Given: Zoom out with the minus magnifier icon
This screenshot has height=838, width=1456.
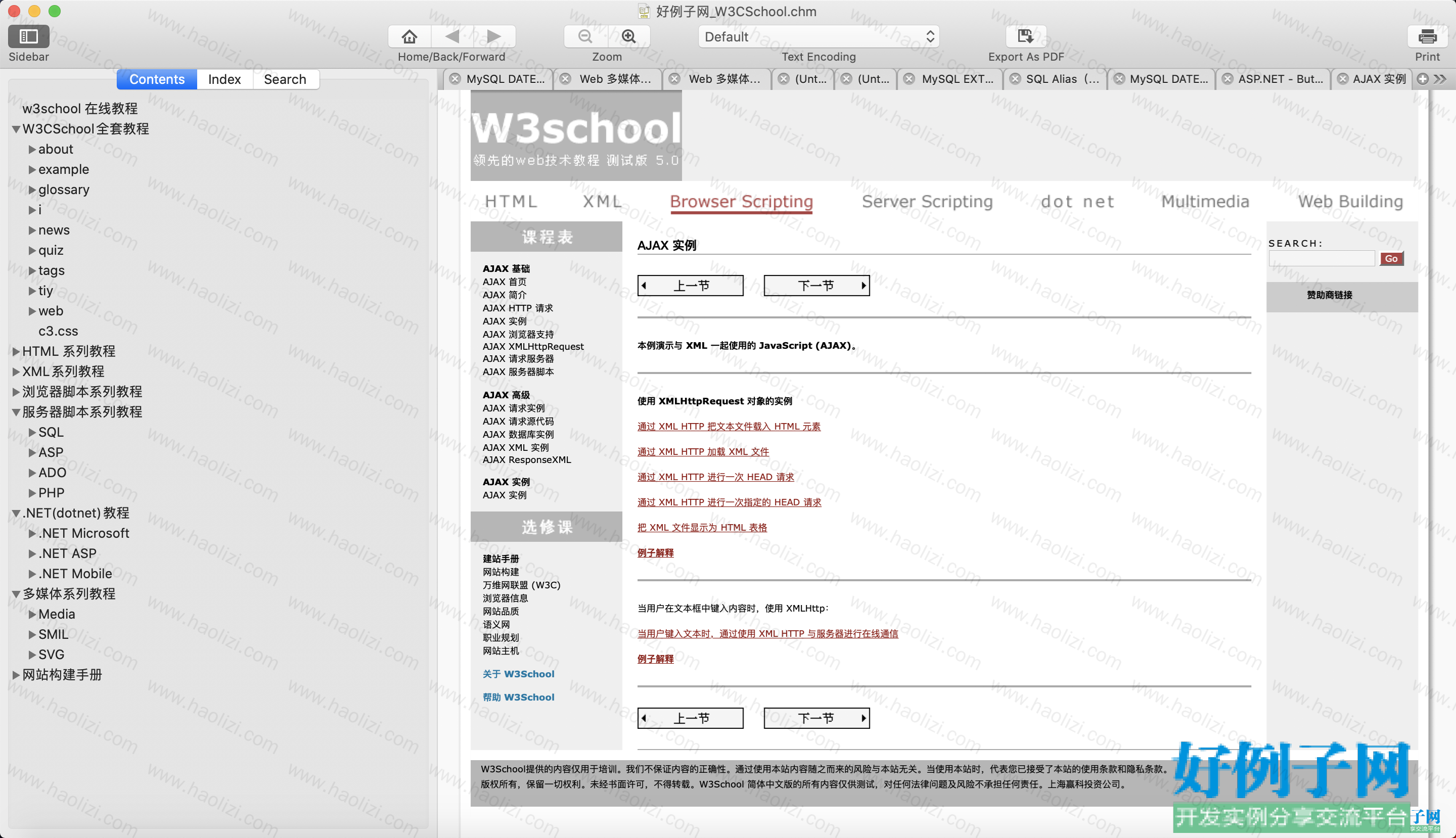Looking at the screenshot, I should [585, 36].
